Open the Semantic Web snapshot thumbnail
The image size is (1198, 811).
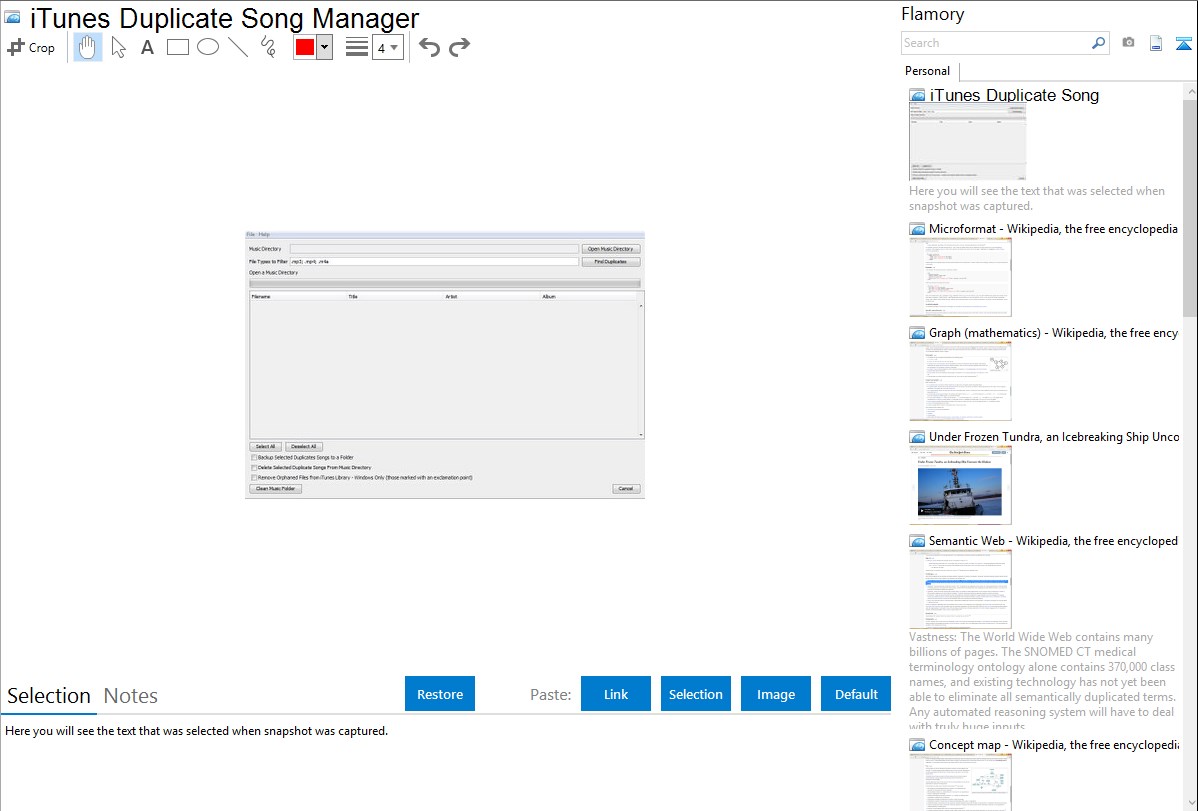pos(960,589)
